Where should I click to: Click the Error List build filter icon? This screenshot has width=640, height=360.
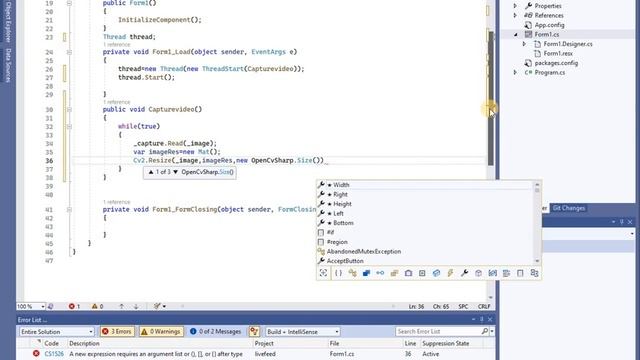tap(254, 331)
